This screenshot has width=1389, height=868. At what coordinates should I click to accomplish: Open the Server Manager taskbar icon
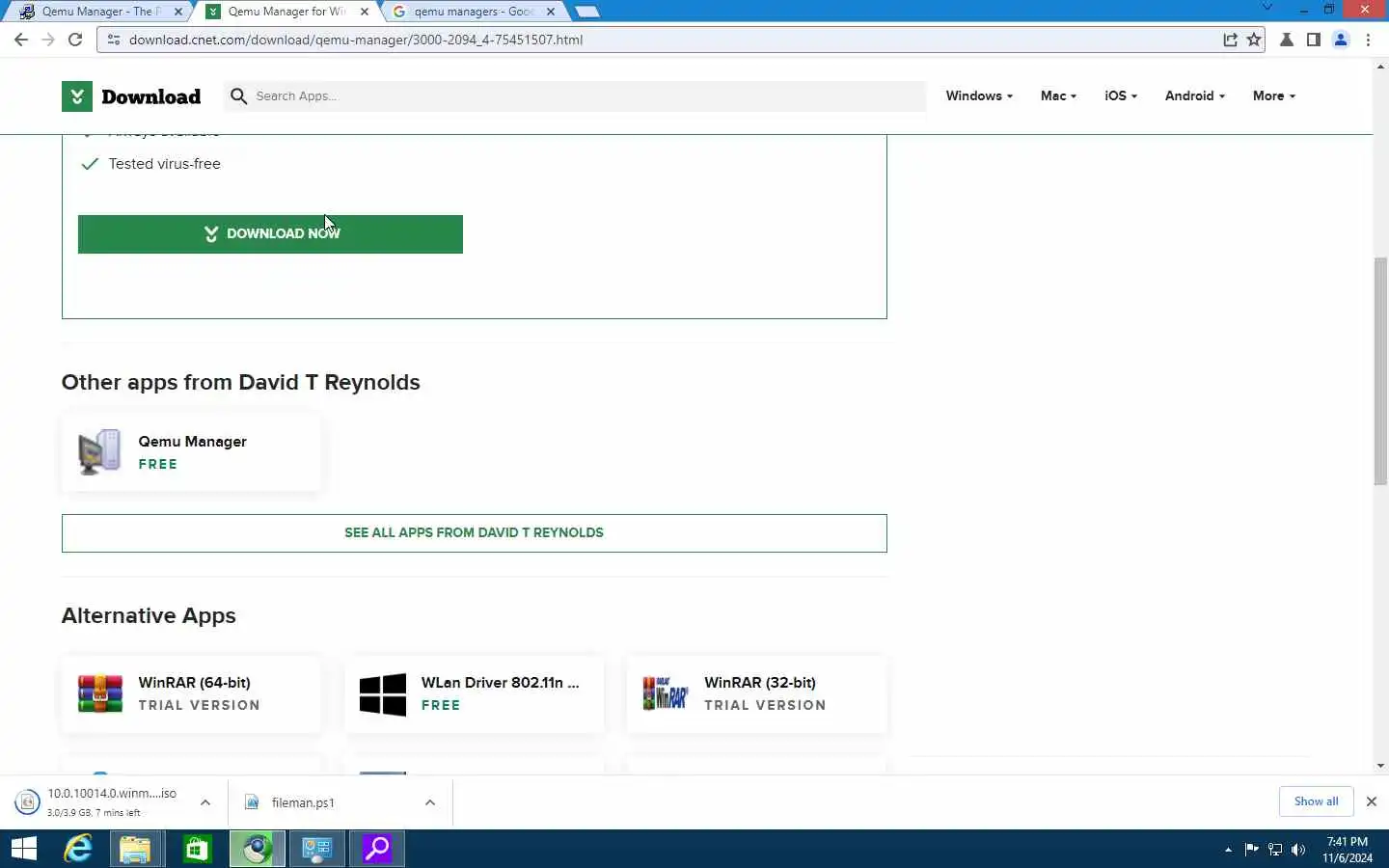[316, 849]
